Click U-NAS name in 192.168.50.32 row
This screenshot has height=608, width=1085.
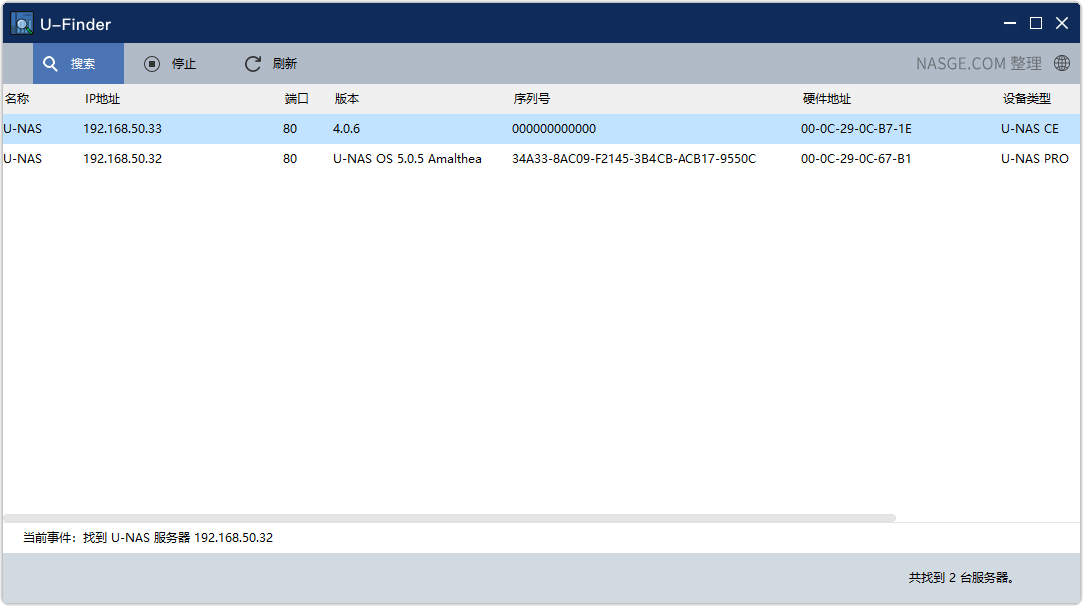point(22,158)
